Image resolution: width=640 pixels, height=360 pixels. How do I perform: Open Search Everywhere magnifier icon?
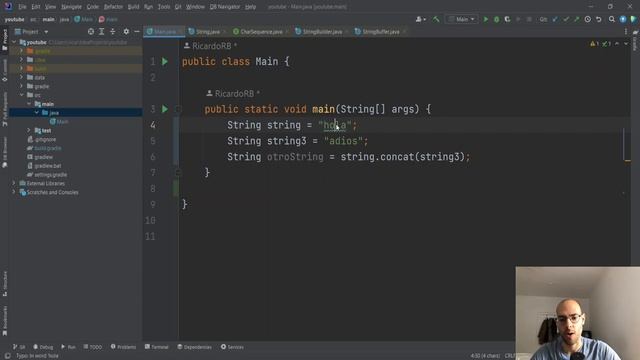612,19
